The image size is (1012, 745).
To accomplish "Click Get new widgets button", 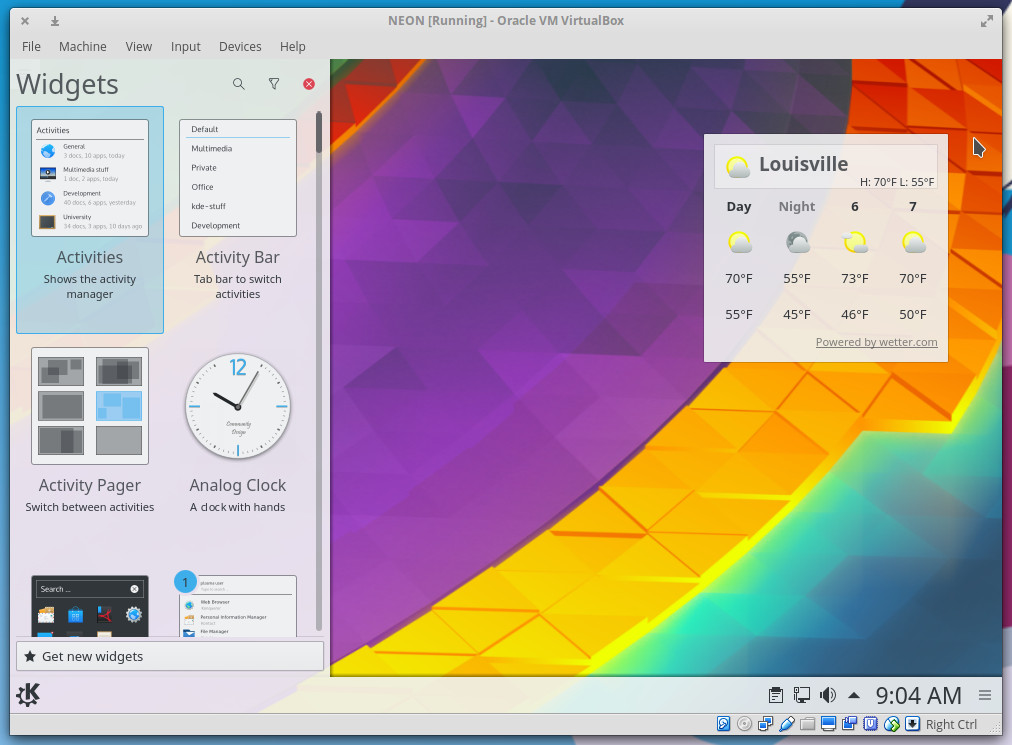I will 170,656.
